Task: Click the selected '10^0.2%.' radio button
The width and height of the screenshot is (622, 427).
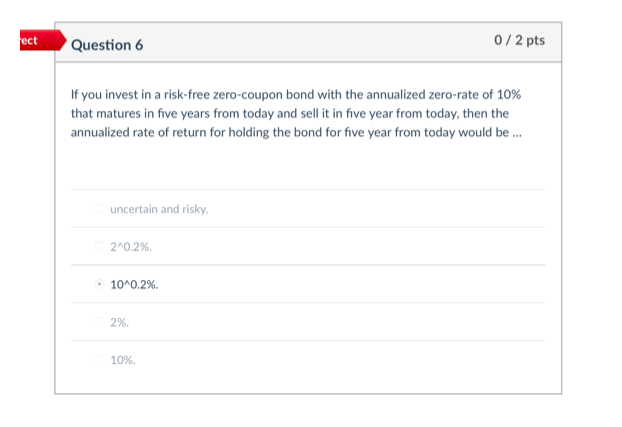Action: pyautogui.click(x=99, y=284)
